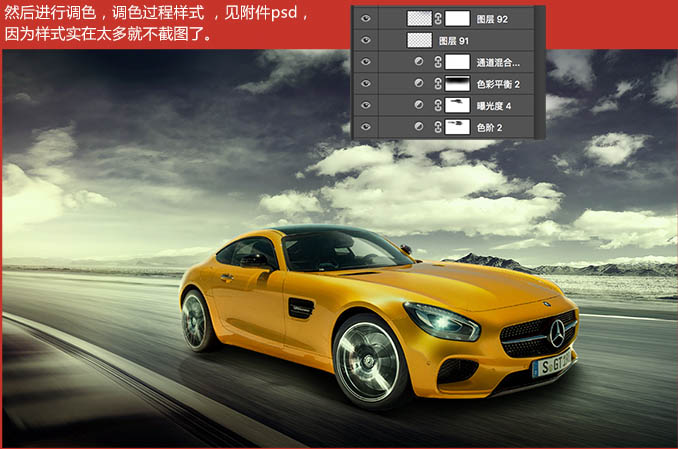Click the mask link icon on 通道混合 layer
Viewport: 678px width, 449px height.
tap(438, 62)
